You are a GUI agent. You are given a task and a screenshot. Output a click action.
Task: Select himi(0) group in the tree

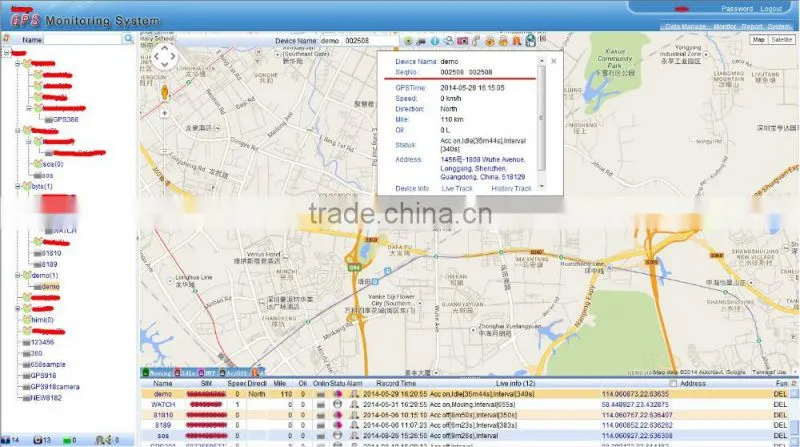click(x=42, y=319)
